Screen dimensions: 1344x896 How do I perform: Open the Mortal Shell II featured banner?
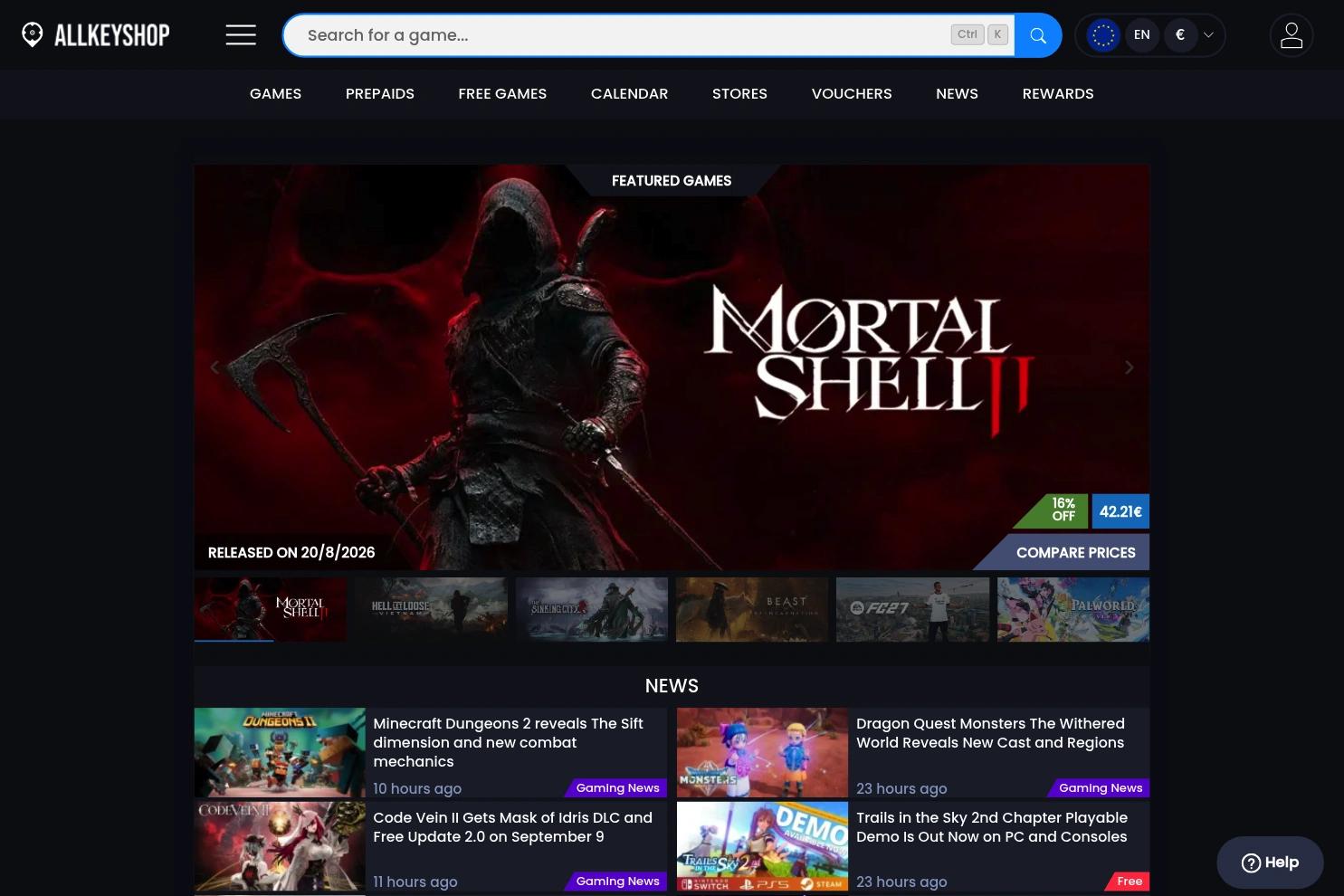(x=672, y=367)
